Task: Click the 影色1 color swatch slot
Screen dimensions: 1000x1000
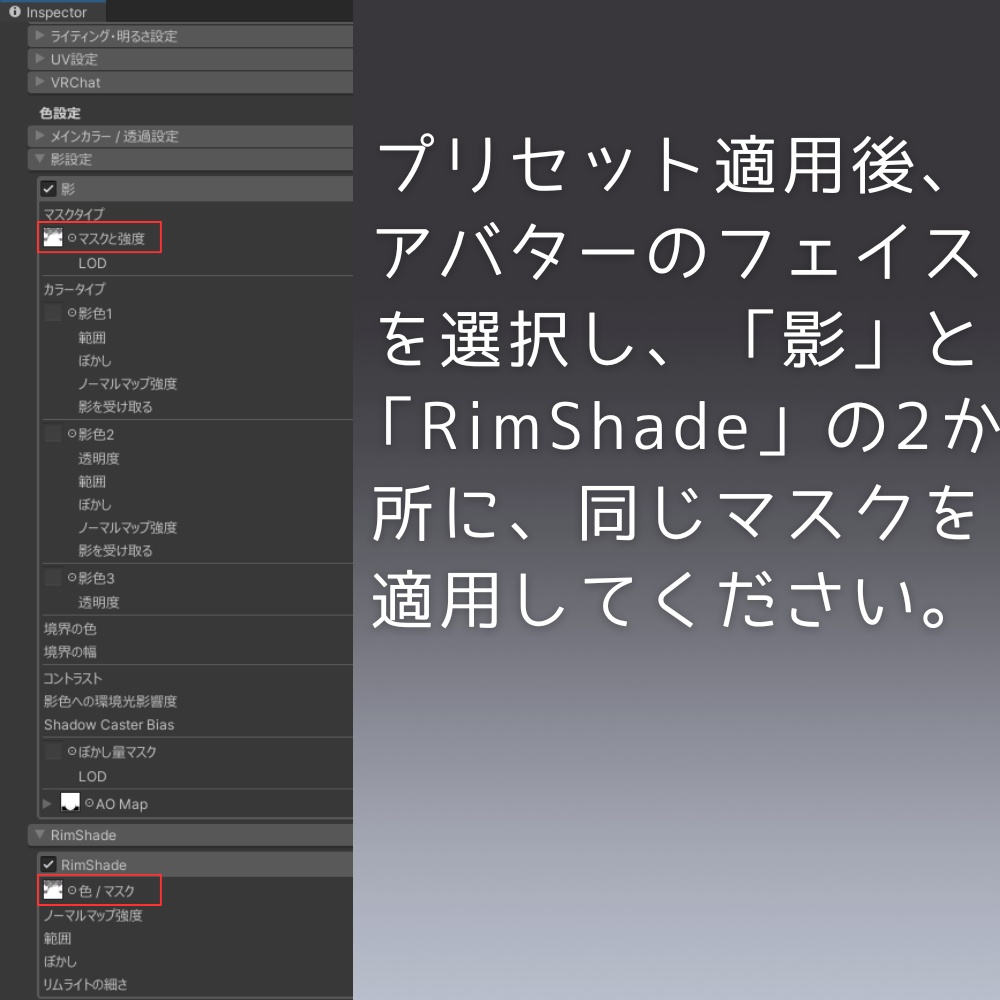Action: (x=53, y=312)
